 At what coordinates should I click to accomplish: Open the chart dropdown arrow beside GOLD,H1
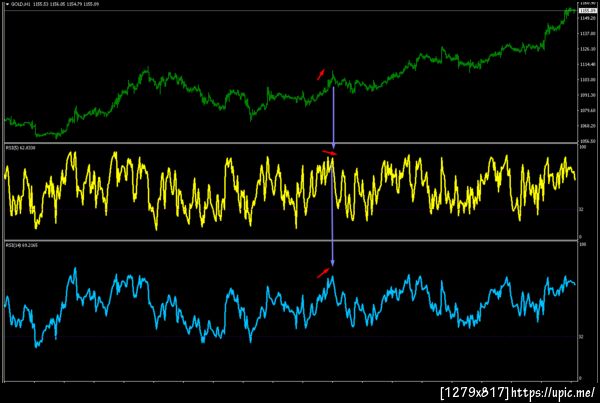(8, 4)
